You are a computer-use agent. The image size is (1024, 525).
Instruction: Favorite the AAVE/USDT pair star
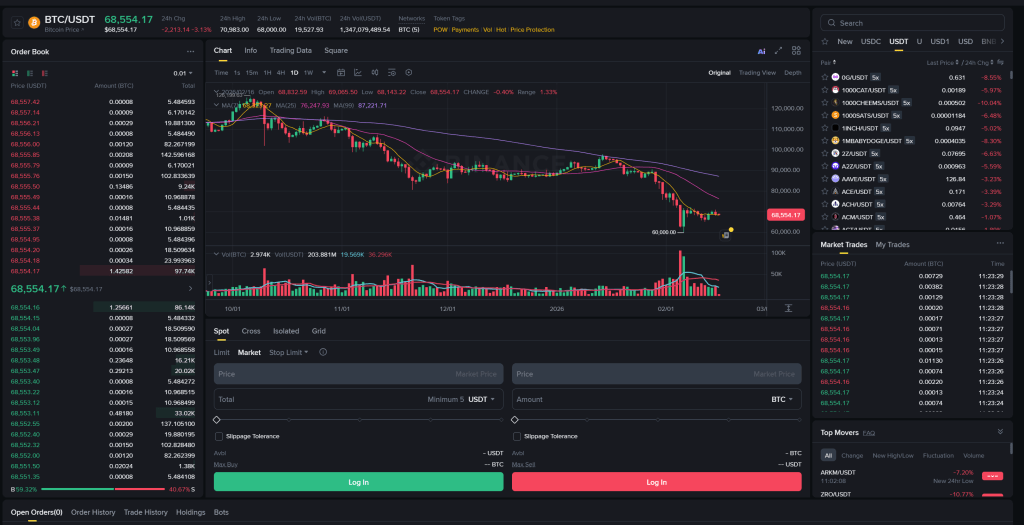click(x=825, y=179)
